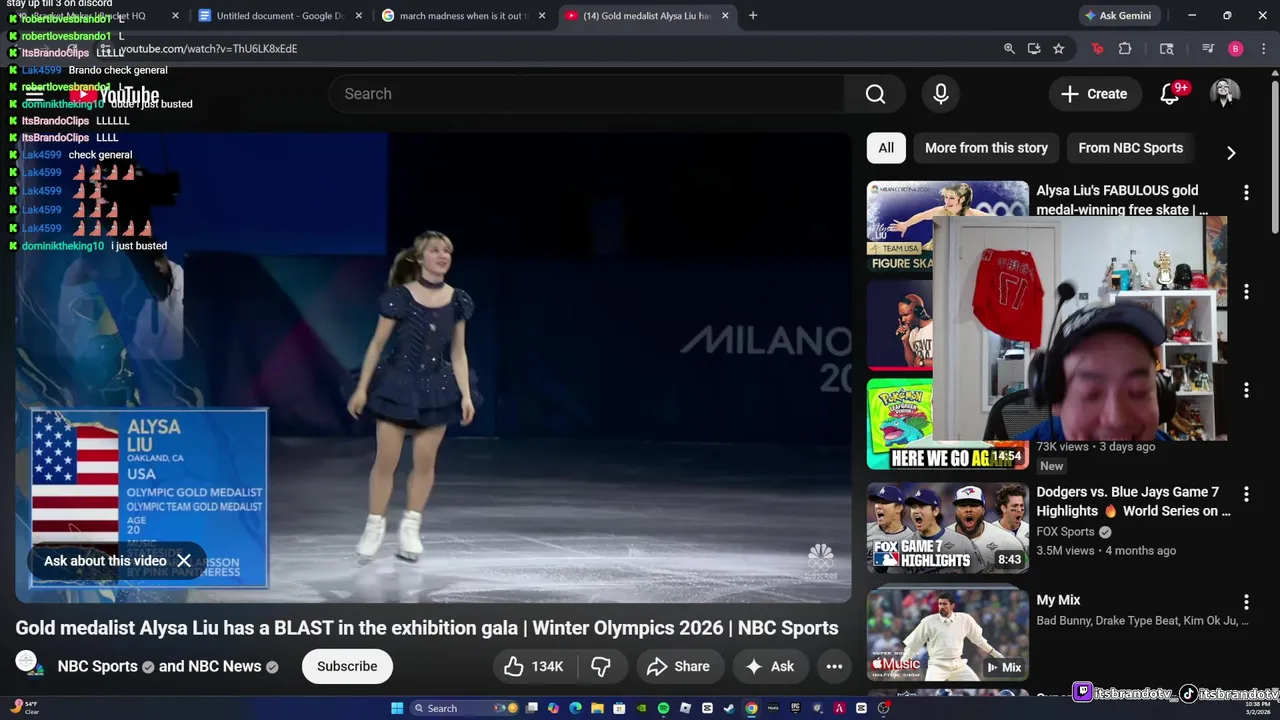Viewport: 1280px width, 720px height.
Task: Open Dodgers vs. Blue Jays Game 7 thumbnail
Action: tap(947, 528)
